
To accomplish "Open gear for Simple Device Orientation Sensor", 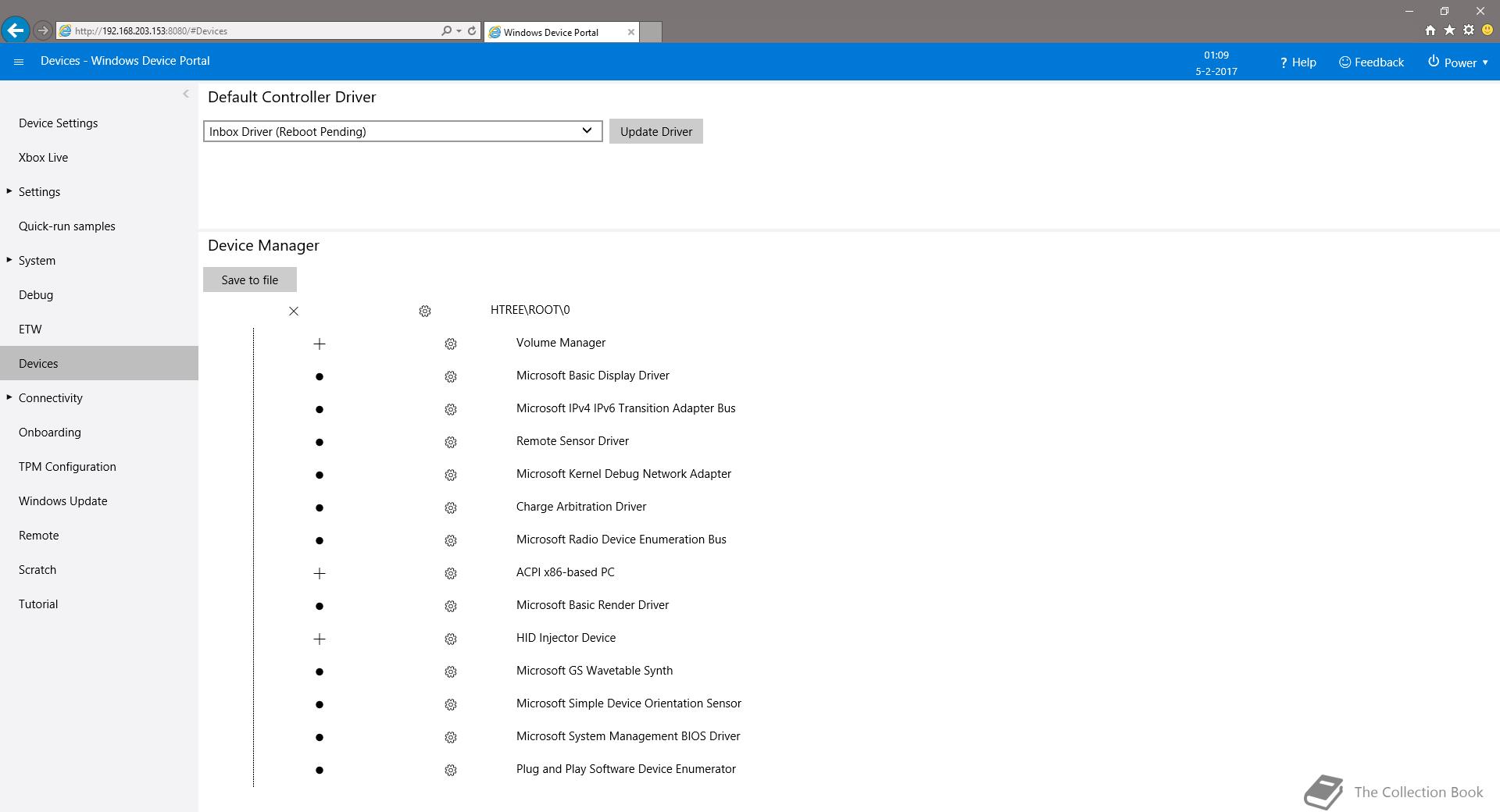I will [x=451, y=704].
